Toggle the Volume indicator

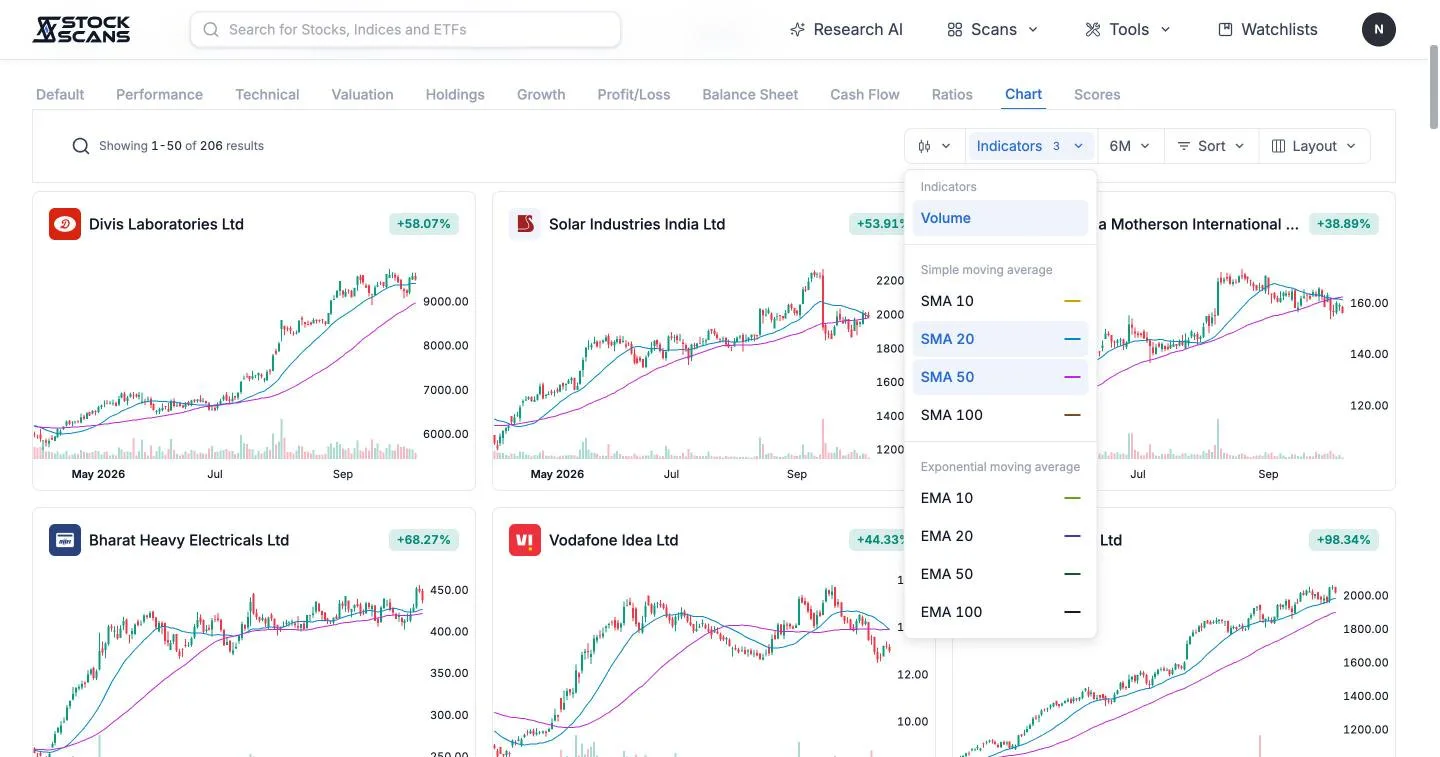[1000, 218]
